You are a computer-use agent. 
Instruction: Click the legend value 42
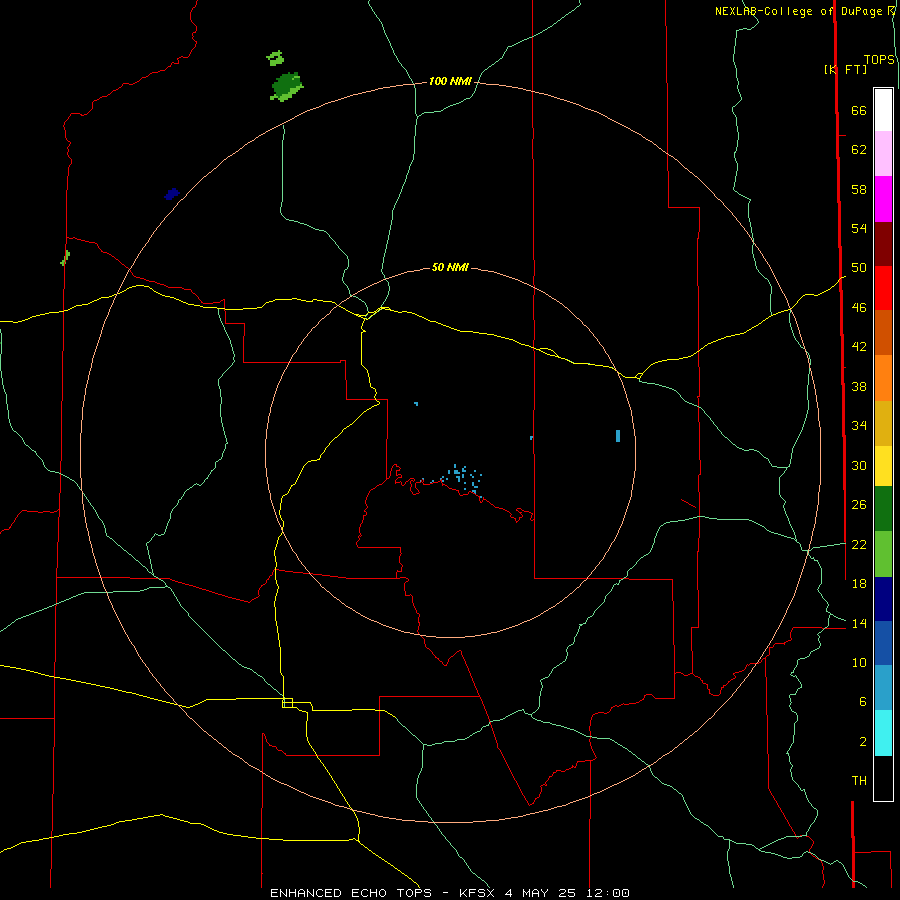(x=859, y=347)
